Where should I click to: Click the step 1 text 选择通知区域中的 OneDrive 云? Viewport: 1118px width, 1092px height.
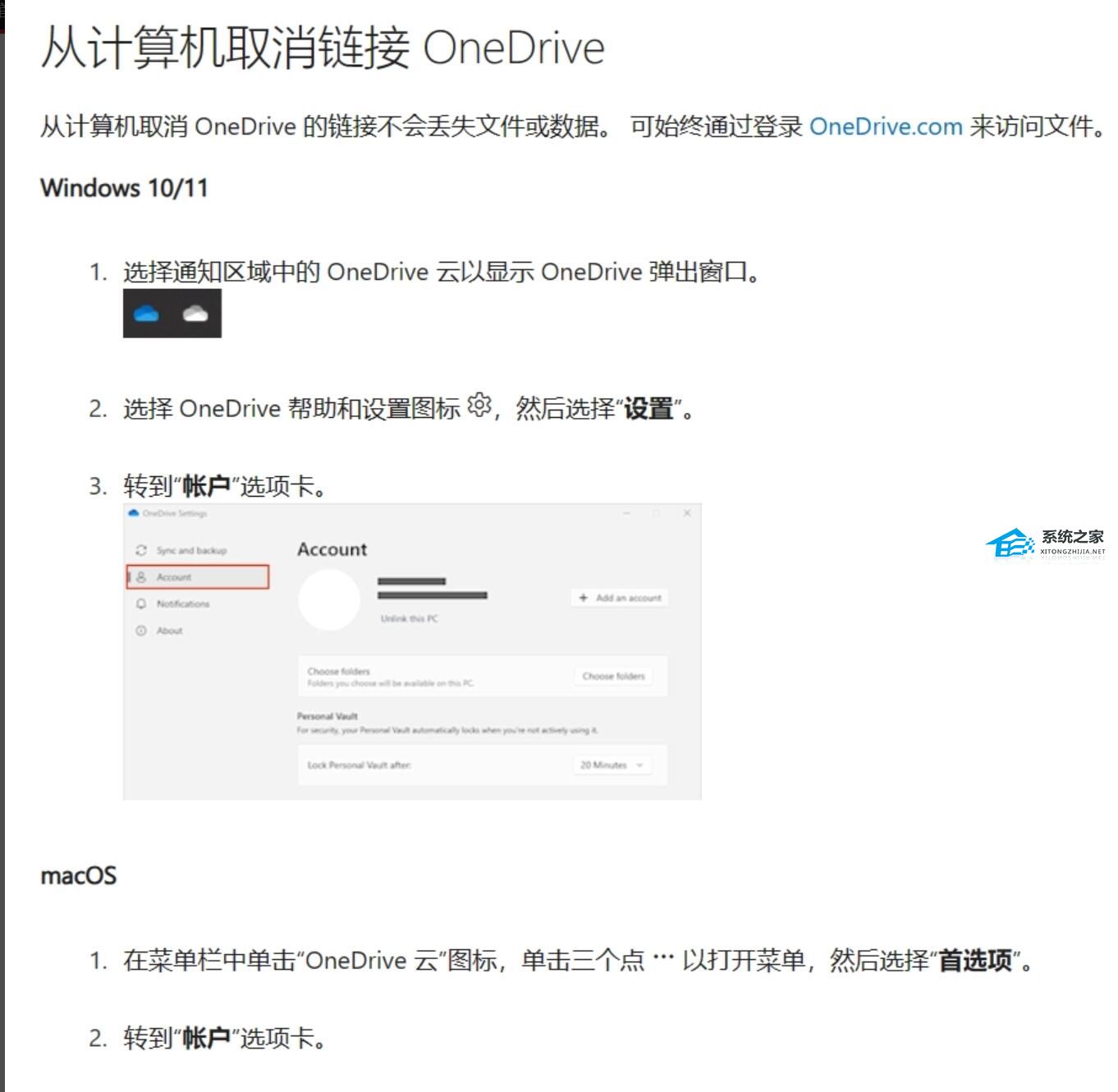click(291, 272)
